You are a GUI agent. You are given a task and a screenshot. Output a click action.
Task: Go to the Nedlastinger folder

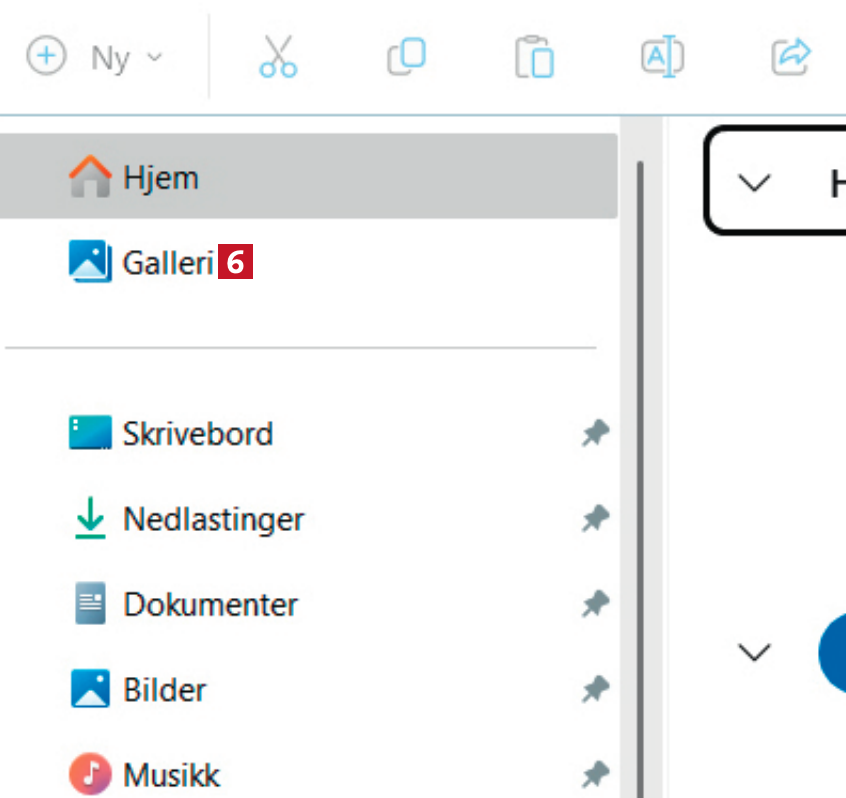coord(213,519)
